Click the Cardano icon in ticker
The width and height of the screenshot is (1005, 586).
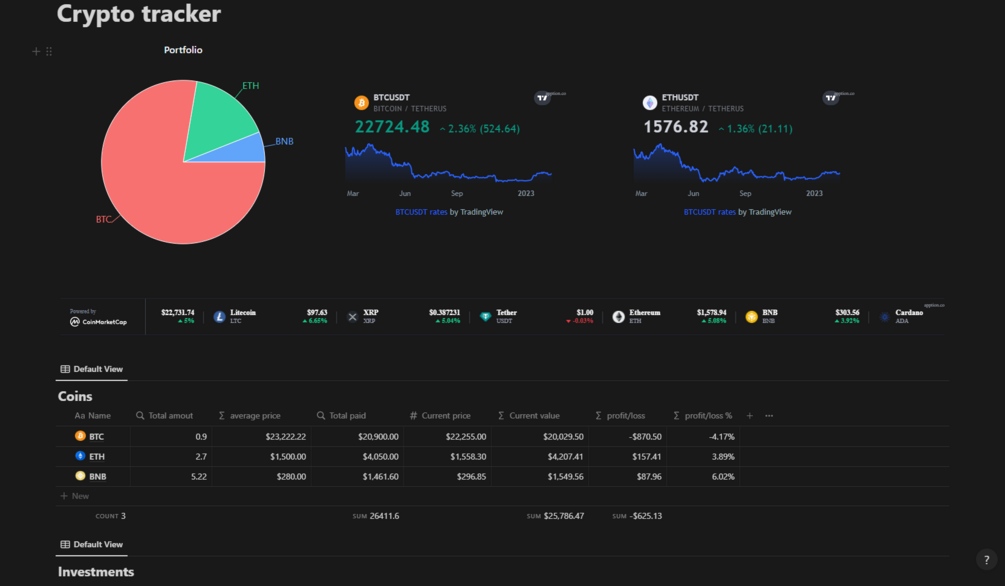885,317
